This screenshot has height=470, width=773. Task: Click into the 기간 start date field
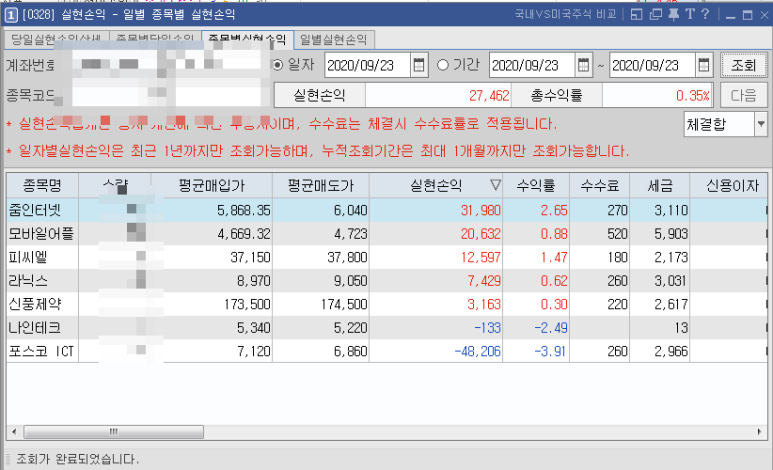(x=532, y=65)
